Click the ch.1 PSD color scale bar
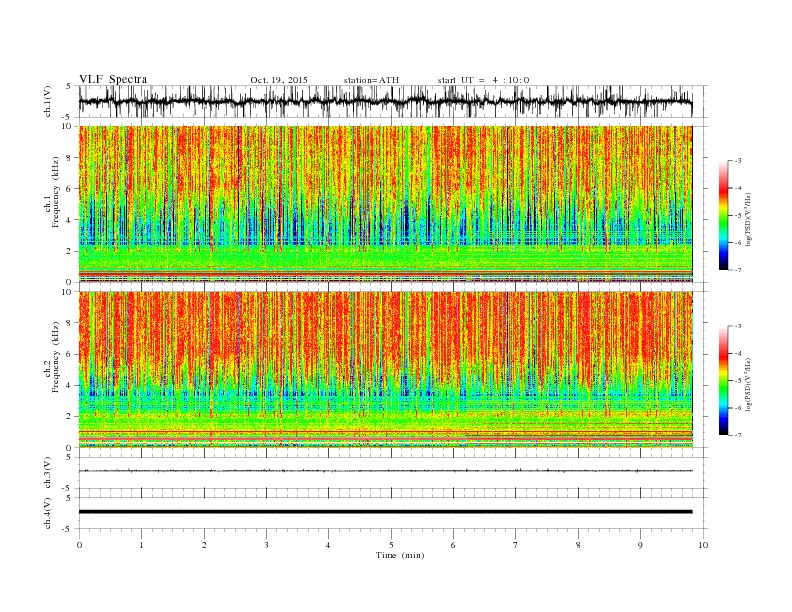The image size is (792, 612). click(x=724, y=215)
